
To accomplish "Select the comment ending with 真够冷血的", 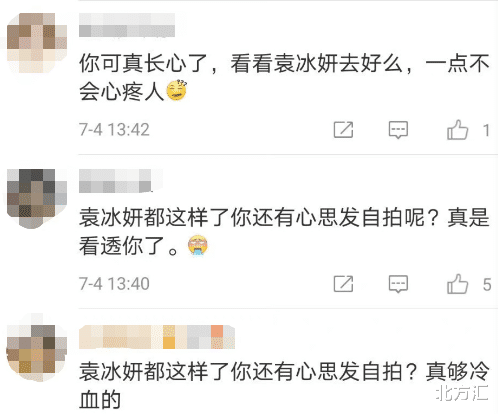I will click(284, 385).
